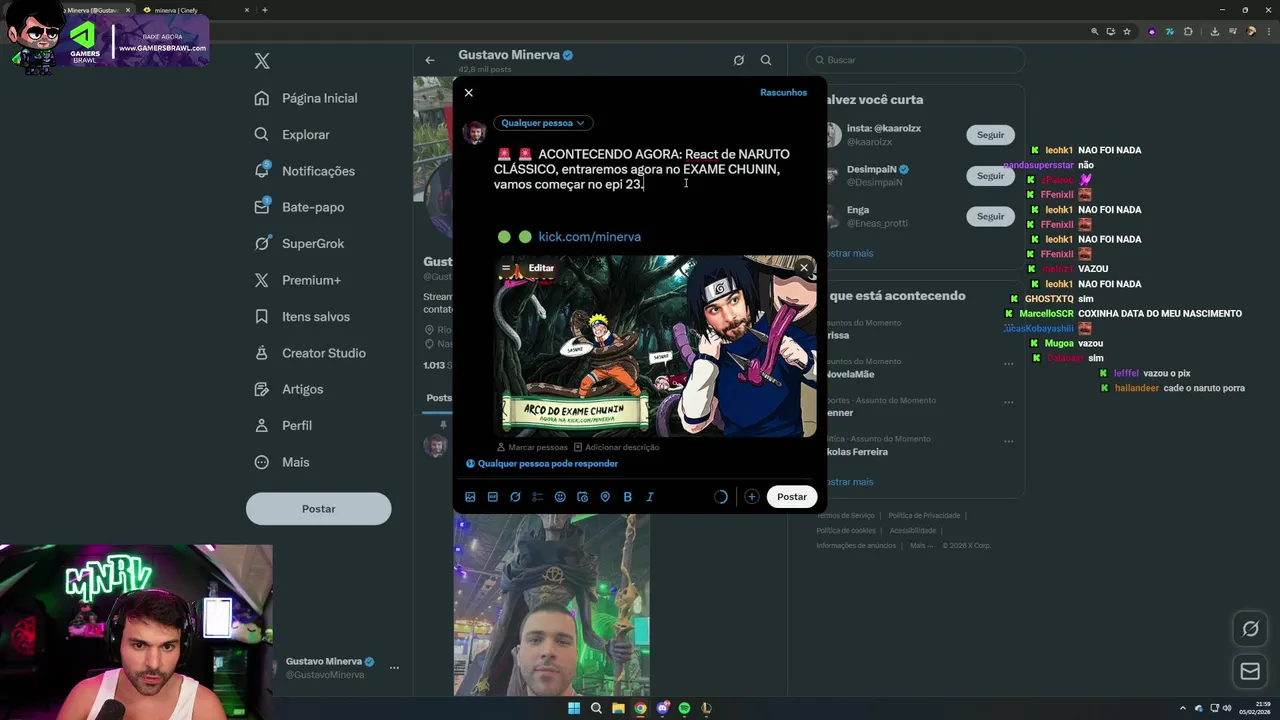
Task: Go to Perfil in the sidebar
Action: click(x=283, y=425)
